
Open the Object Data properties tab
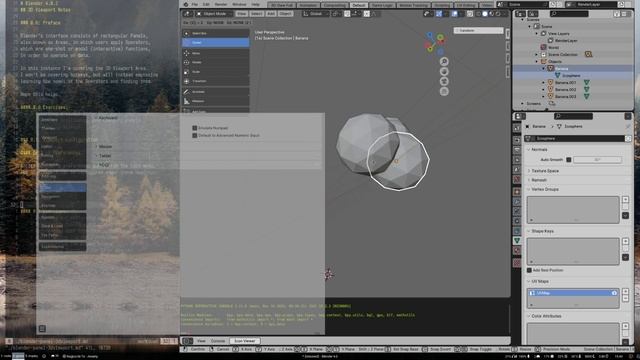point(517,240)
